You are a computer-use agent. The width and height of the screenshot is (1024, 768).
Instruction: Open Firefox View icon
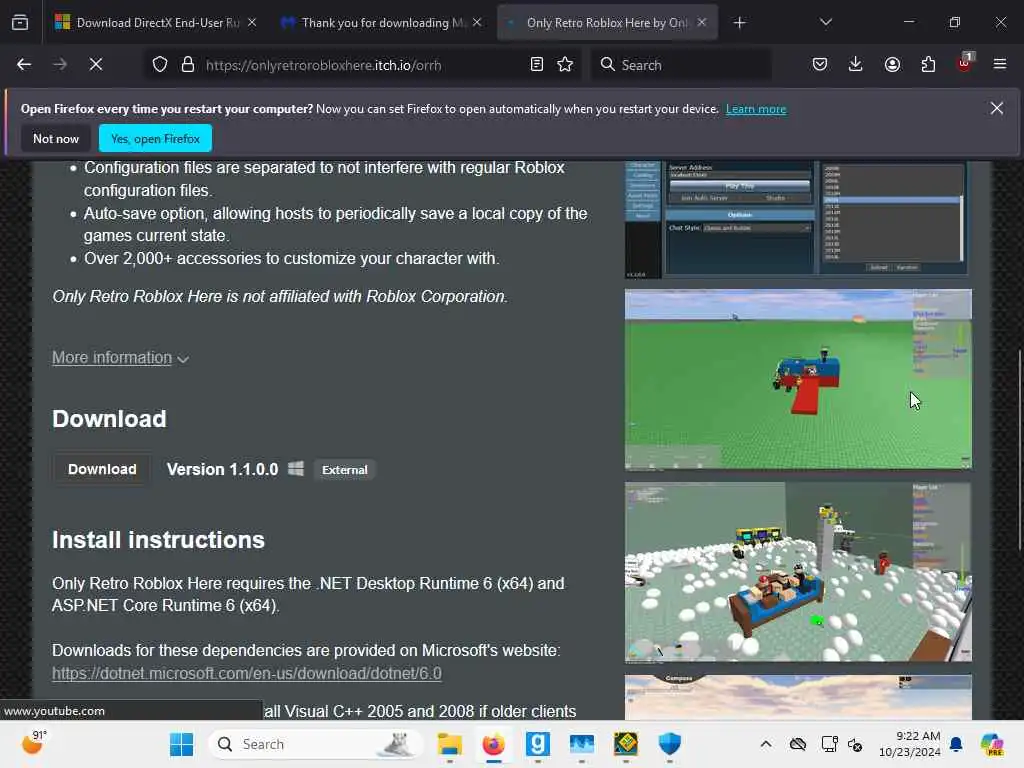coord(20,23)
